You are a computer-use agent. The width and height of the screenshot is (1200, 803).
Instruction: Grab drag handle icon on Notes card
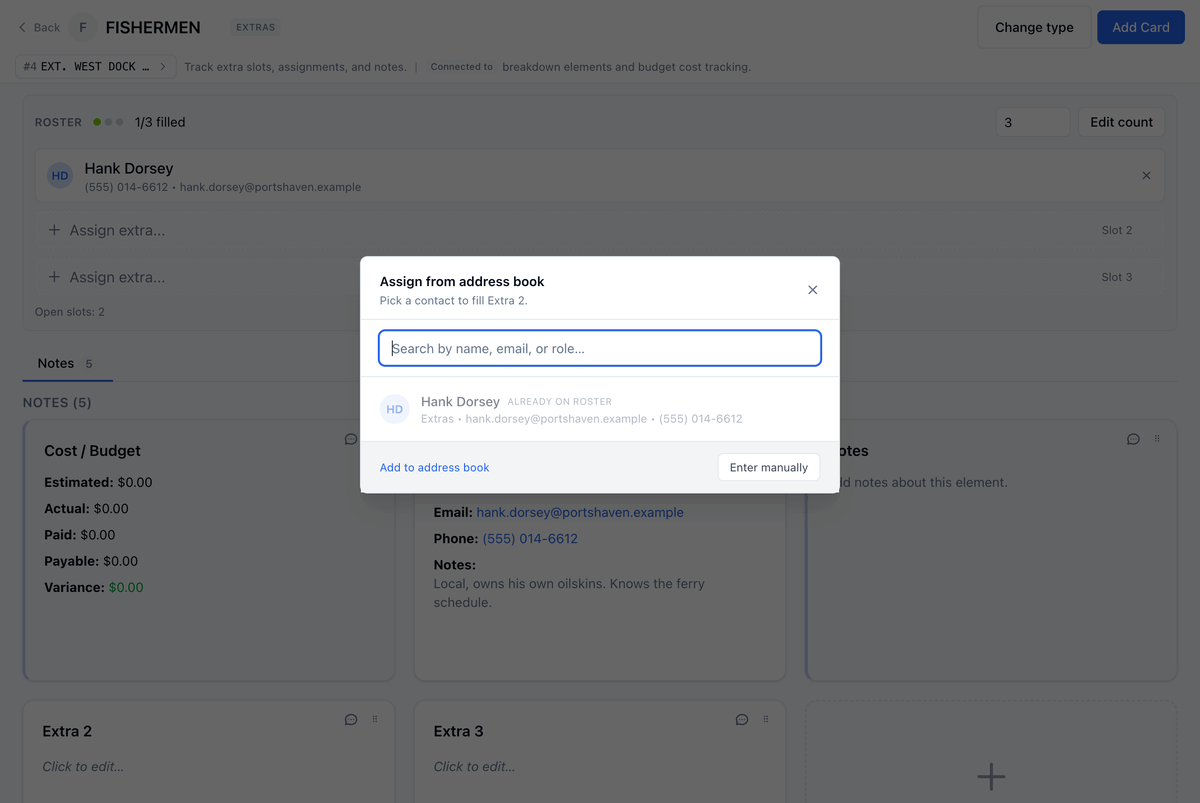pyautogui.click(x=1157, y=439)
